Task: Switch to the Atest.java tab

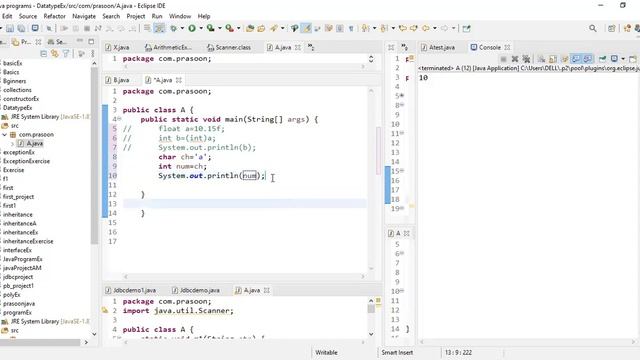Action: click(438, 47)
